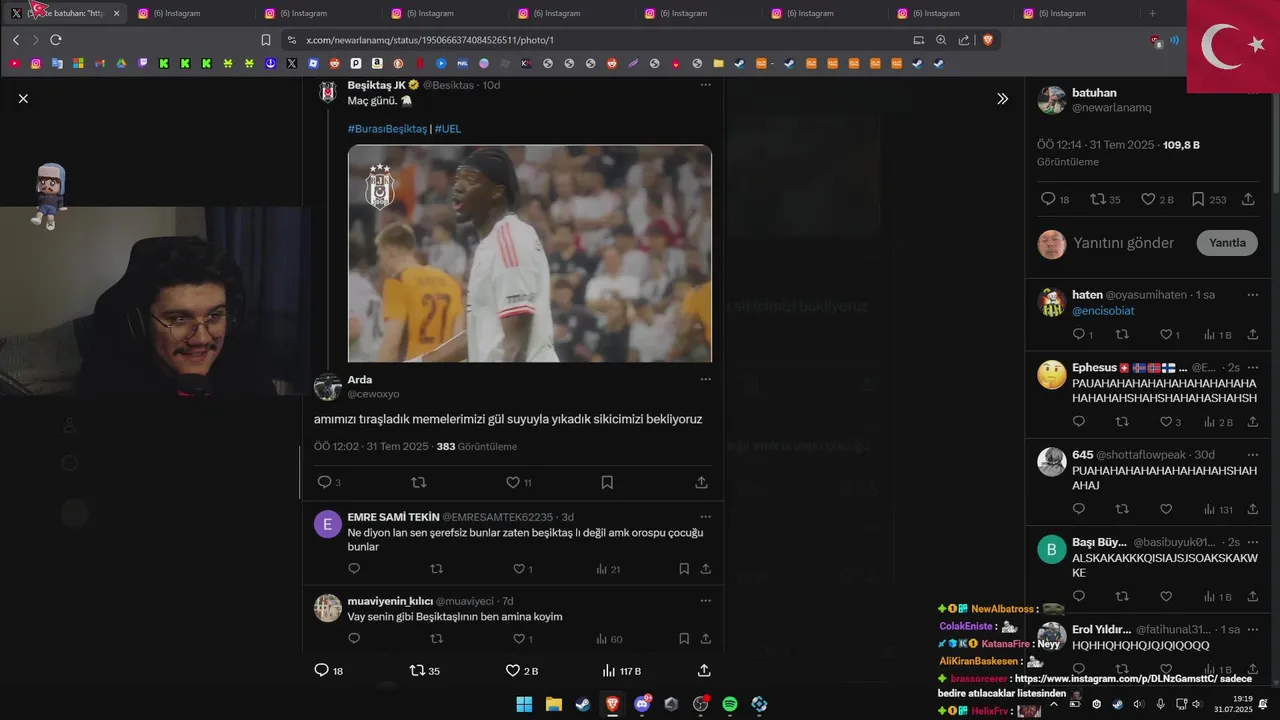The width and height of the screenshot is (1280, 720).
Task: Like the post using the bottom bar heart 2 B
Action: (x=512, y=670)
